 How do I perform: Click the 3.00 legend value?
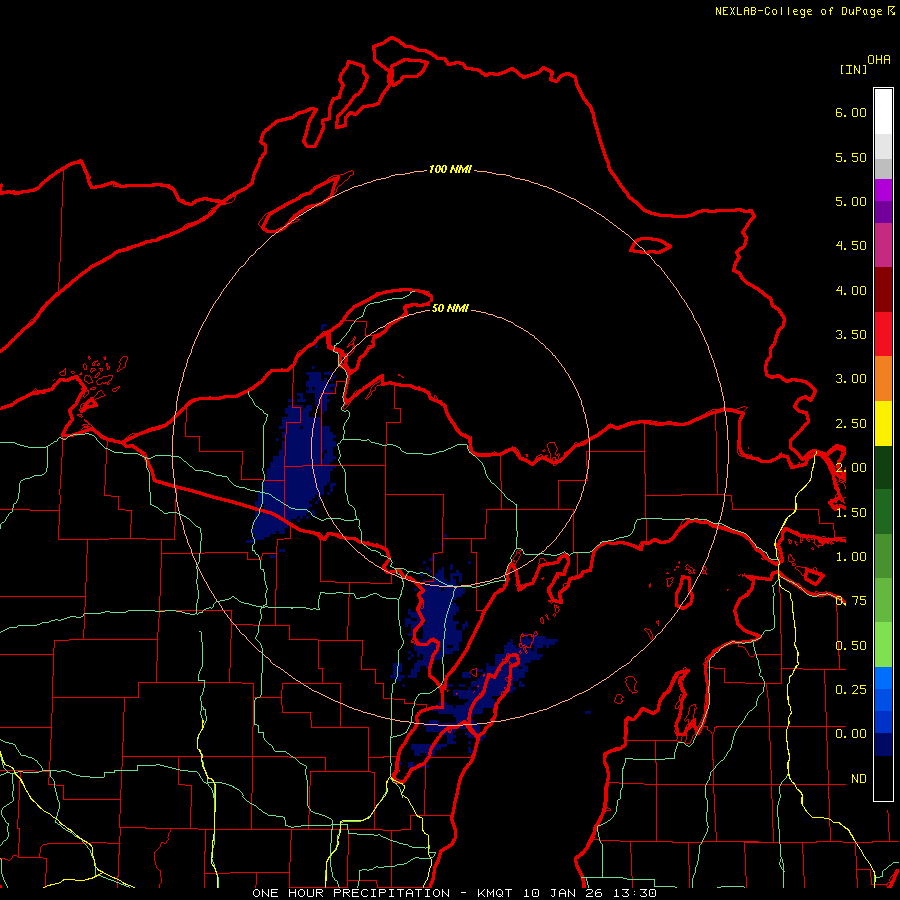coord(851,379)
